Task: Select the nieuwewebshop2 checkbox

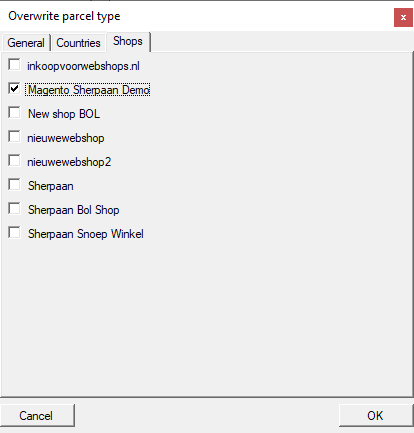Action: pyautogui.click(x=14, y=161)
